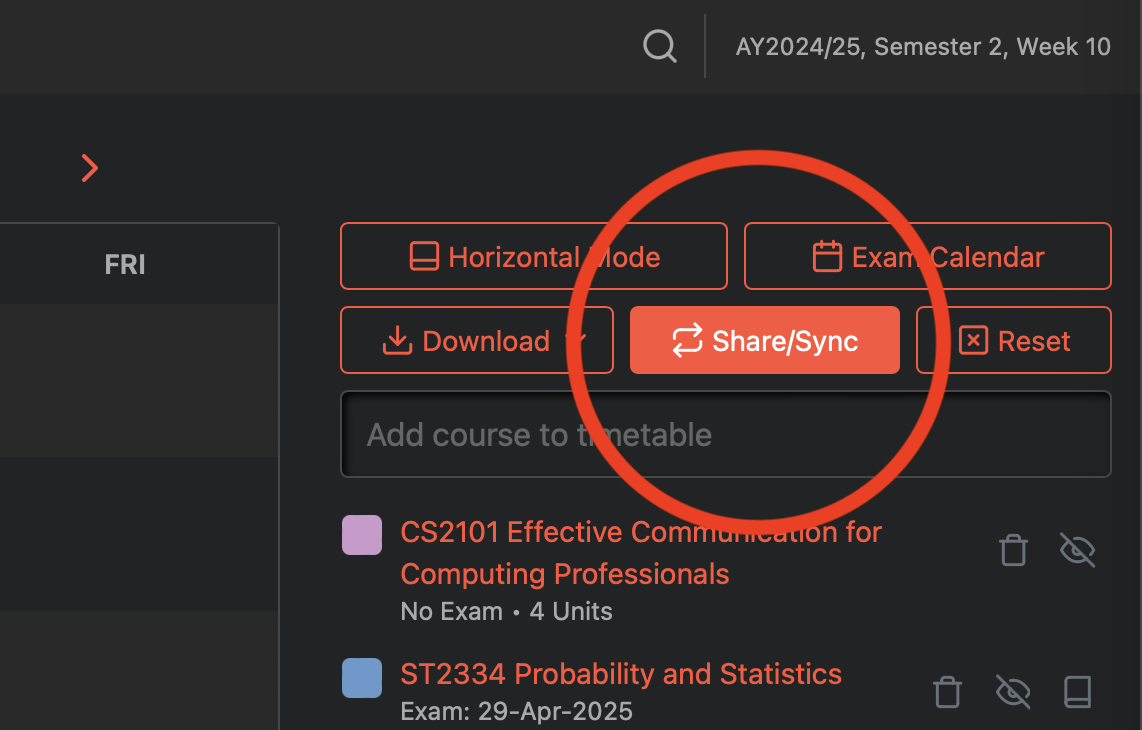Click the purple CS2101 color swatch

click(362, 535)
